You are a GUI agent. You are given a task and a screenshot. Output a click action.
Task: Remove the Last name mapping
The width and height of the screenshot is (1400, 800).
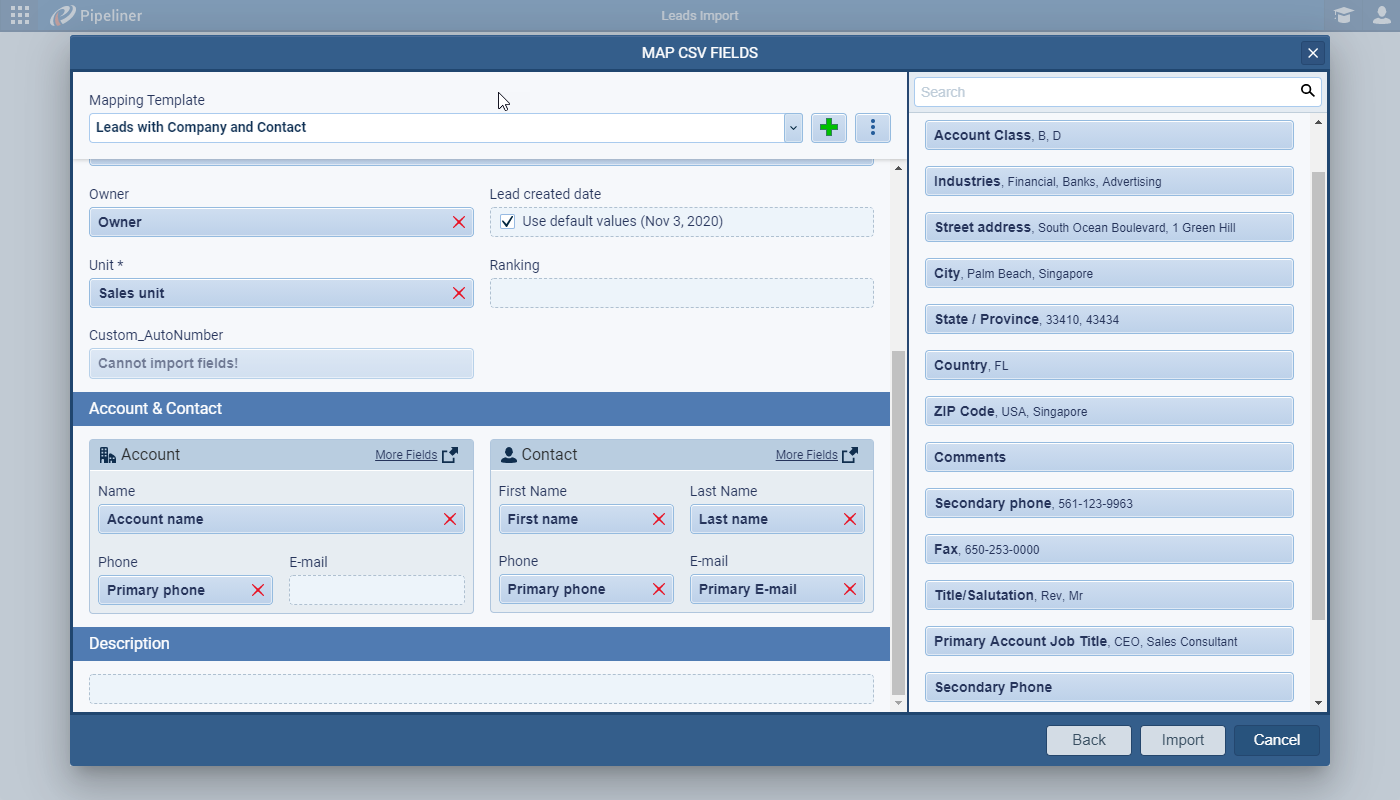(x=850, y=519)
